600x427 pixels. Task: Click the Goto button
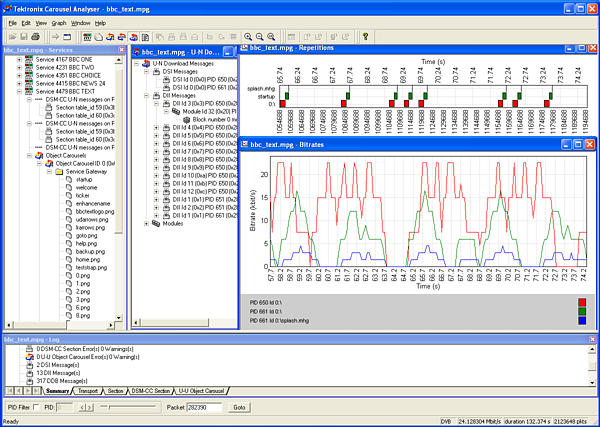click(x=239, y=407)
